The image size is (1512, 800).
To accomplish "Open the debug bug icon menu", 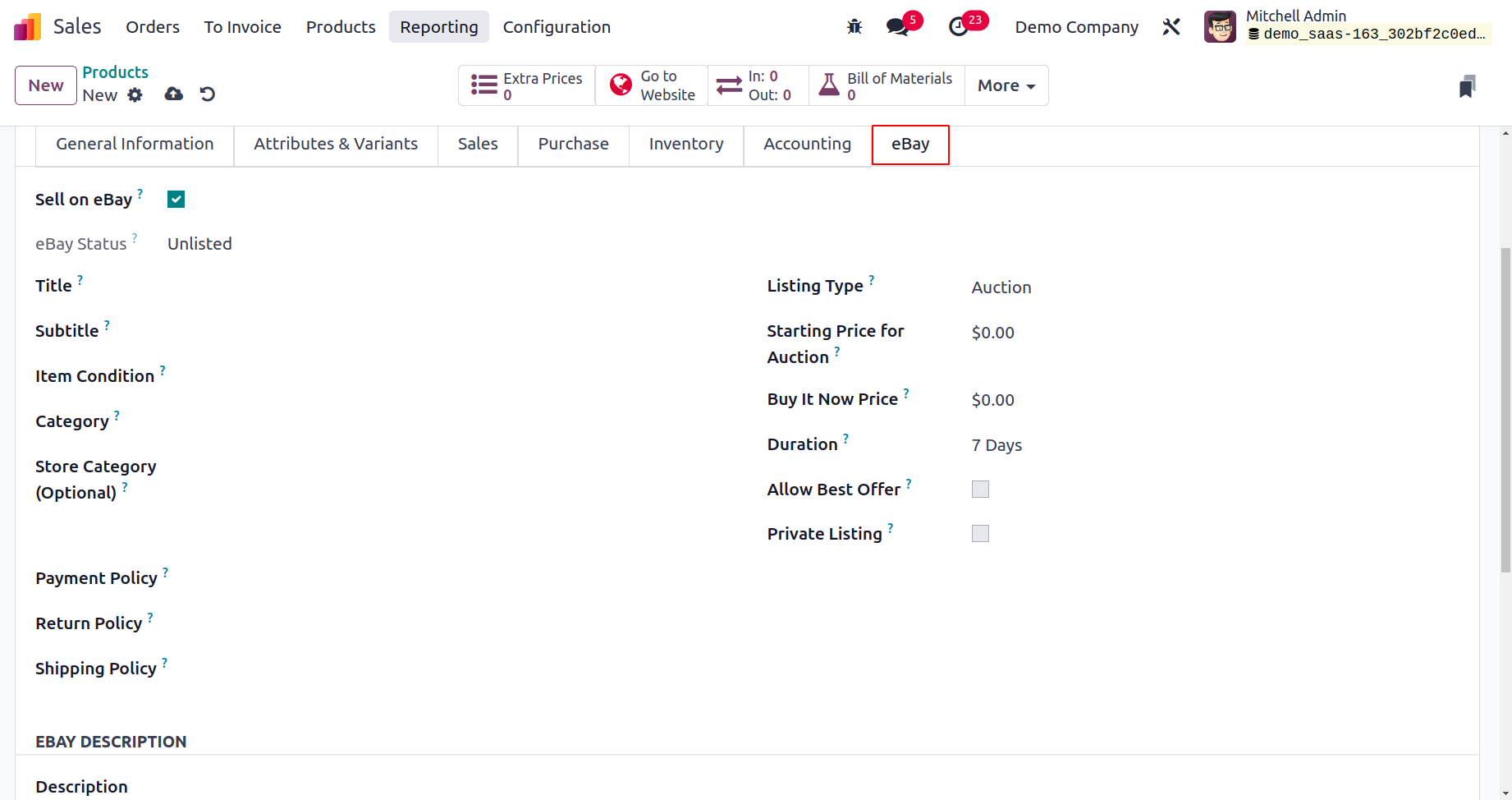I will (x=855, y=27).
